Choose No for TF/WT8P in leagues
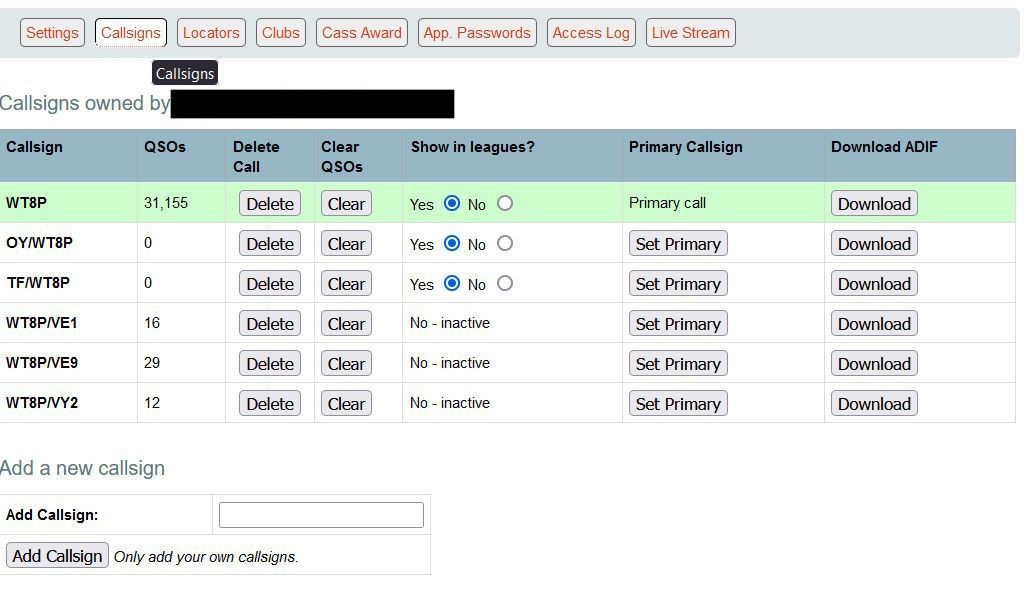 [505, 283]
